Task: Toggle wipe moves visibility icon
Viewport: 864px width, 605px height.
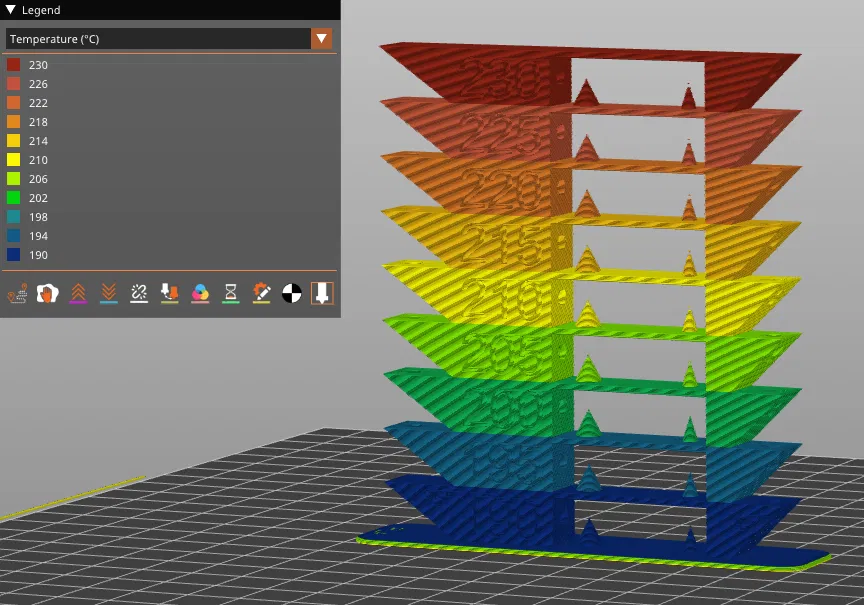Action: tap(48, 293)
